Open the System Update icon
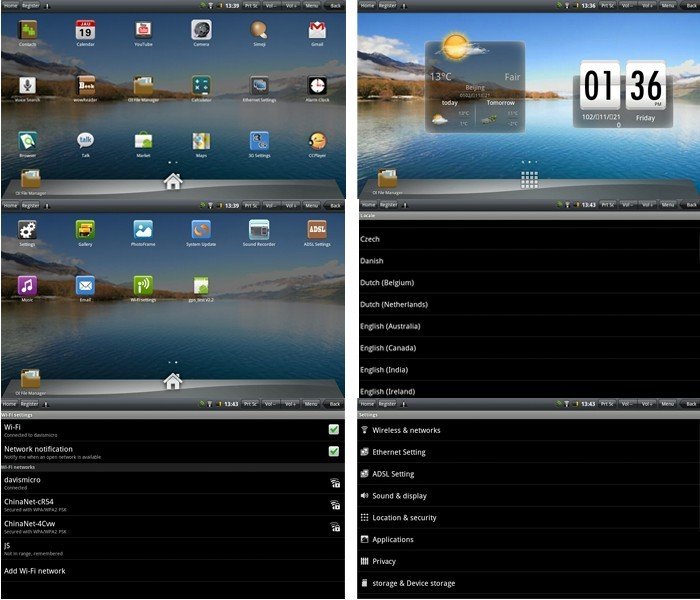The width and height of the screenshot is (700, 600). (201, 230)
